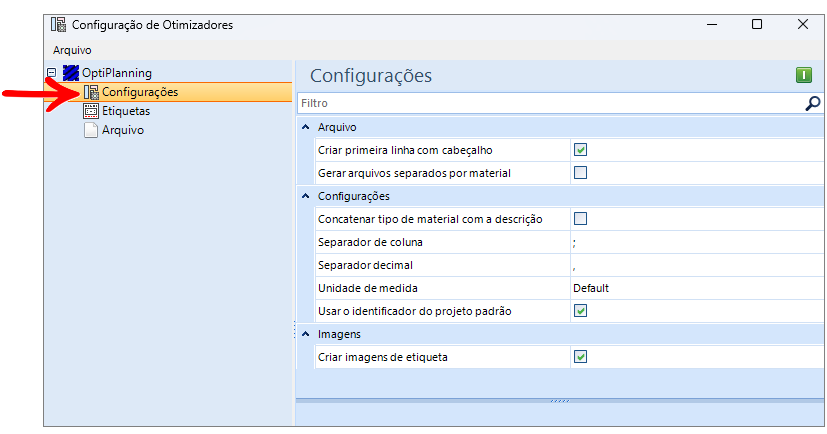The width and height of the screenshot is (827, 434).
Task: Open Arquivo tree item
Action: pos(123,130)
